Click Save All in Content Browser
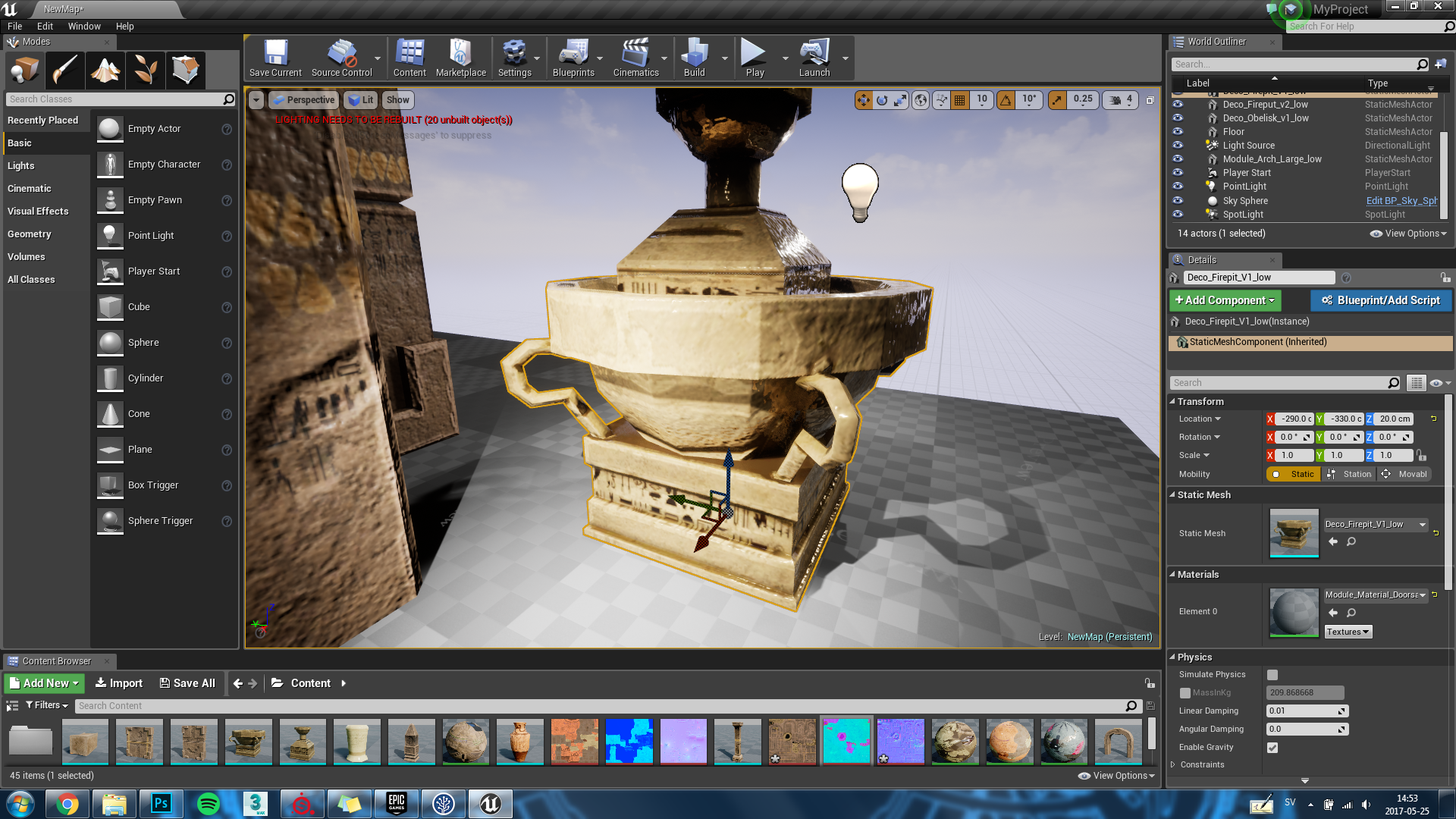 pos(187,682)
